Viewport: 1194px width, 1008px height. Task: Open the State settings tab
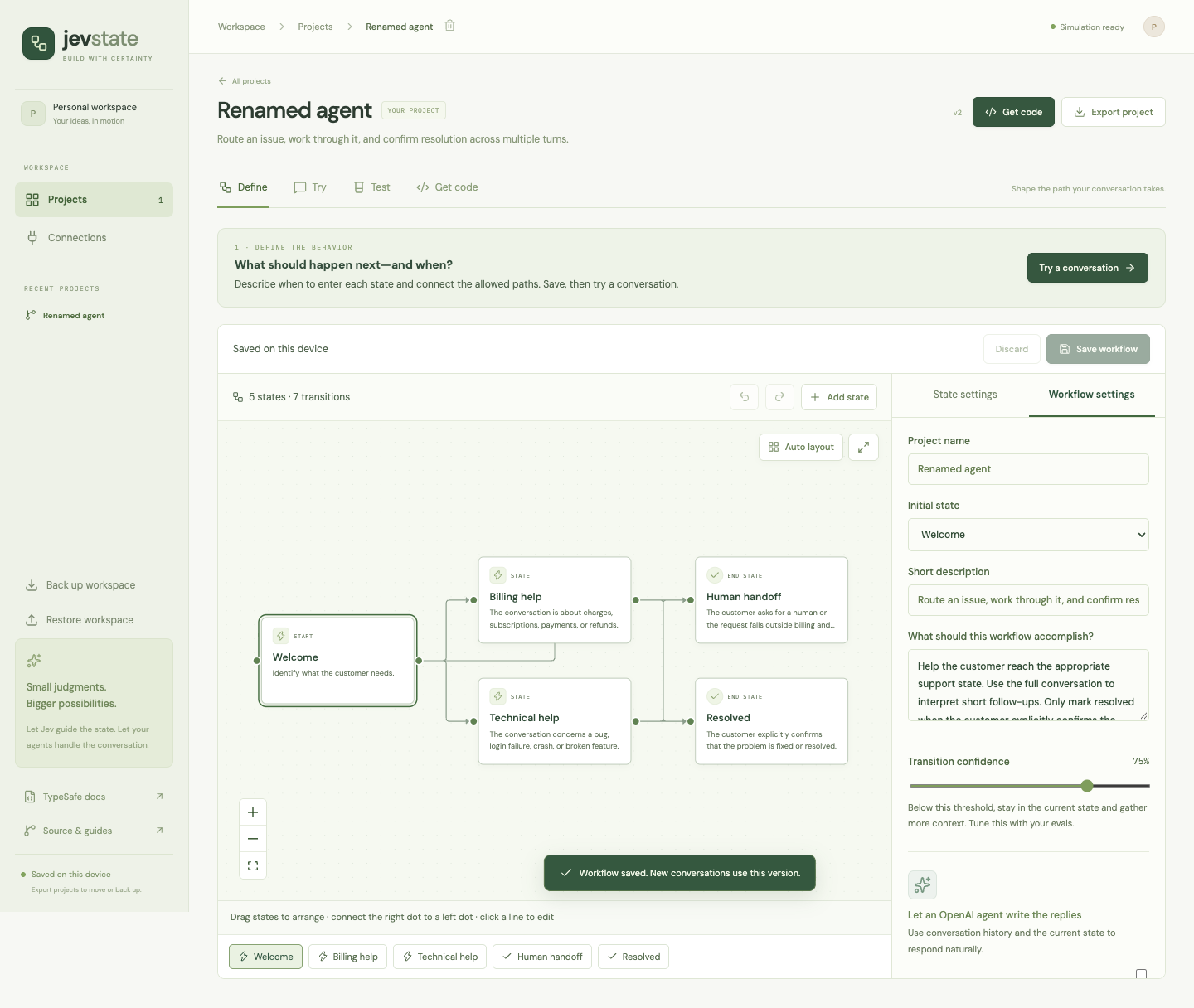click(965, 395)
